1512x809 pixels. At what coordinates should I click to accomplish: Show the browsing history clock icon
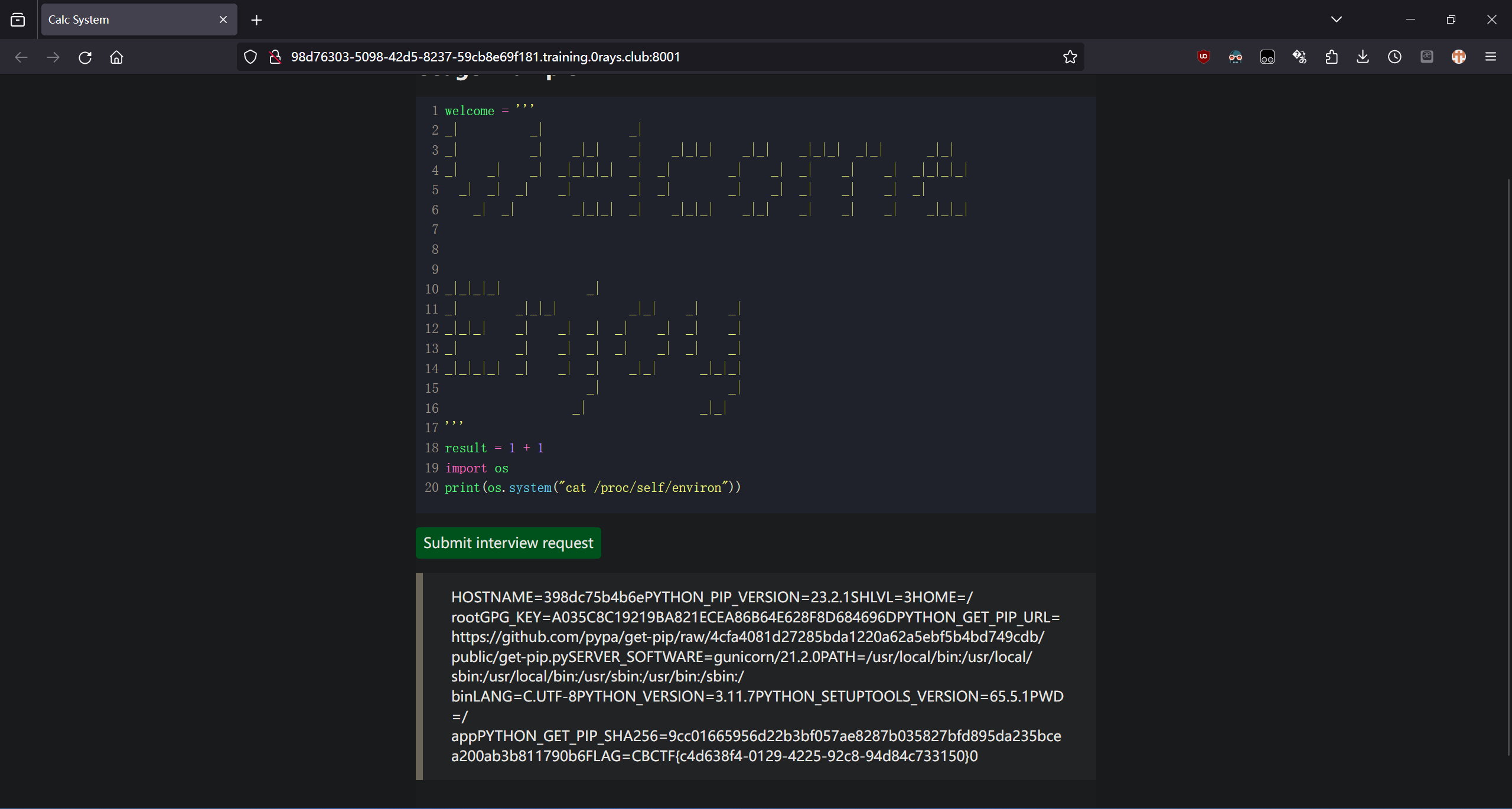pyautogui.click(x=1394, y=57)
